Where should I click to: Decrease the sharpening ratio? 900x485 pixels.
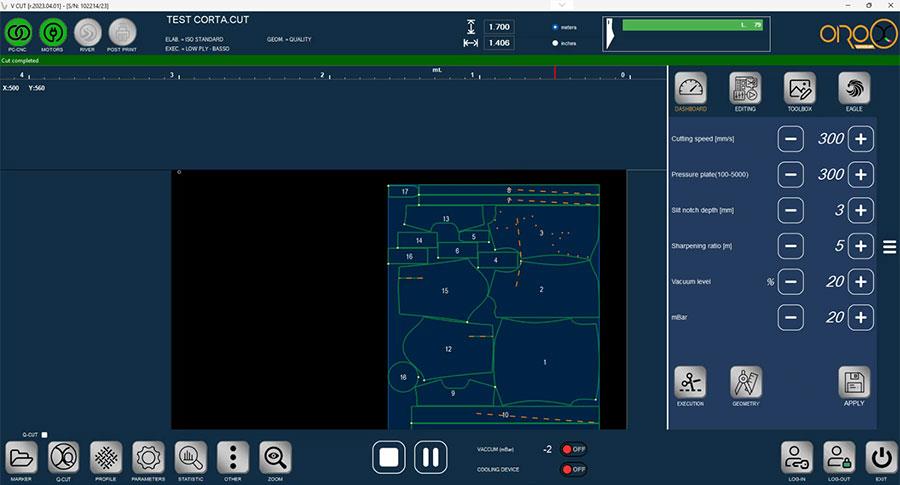[790, 246]
